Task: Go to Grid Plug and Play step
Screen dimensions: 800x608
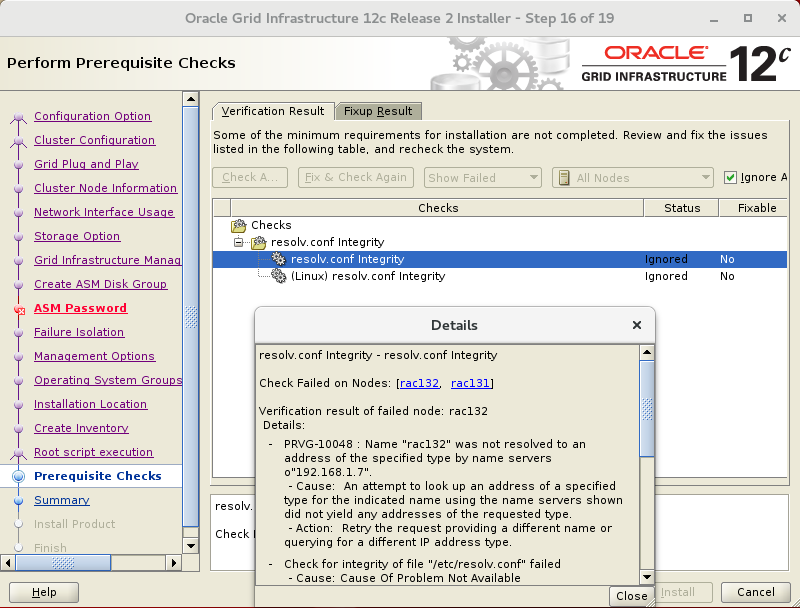Action: point(86,164)
